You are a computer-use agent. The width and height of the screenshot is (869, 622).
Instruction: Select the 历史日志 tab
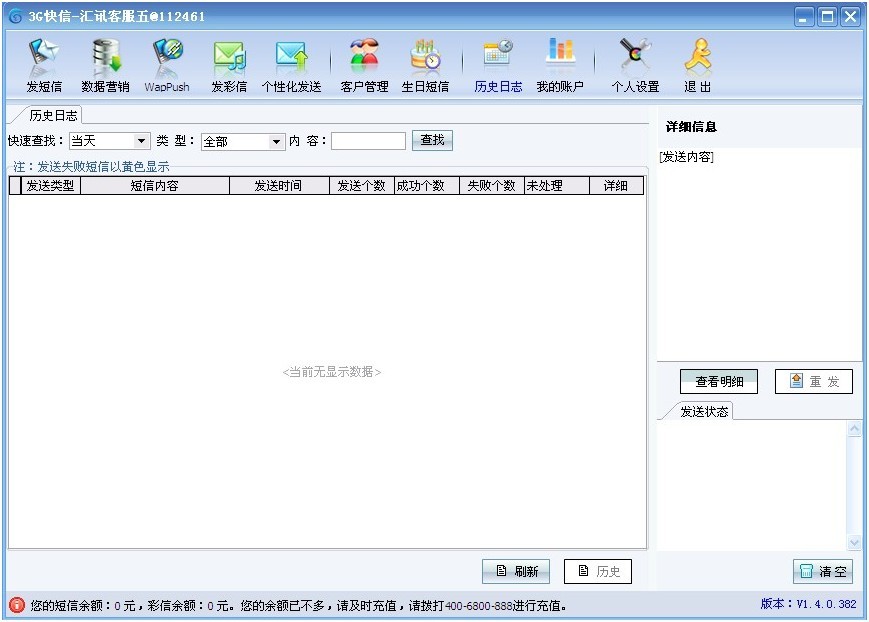[x=53, y=115]
